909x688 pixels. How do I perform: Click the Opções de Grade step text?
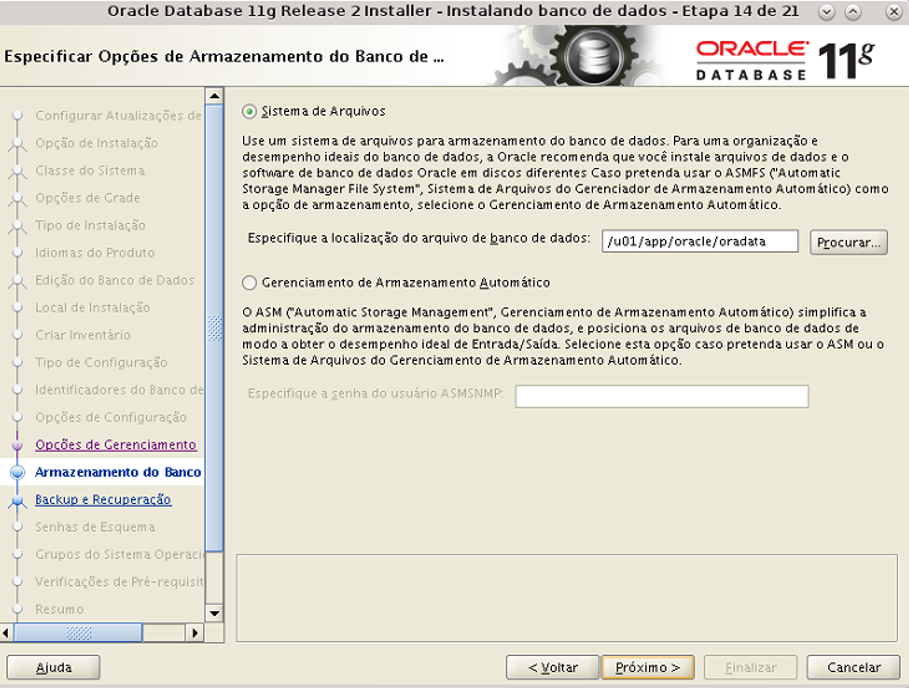[88, 198]
